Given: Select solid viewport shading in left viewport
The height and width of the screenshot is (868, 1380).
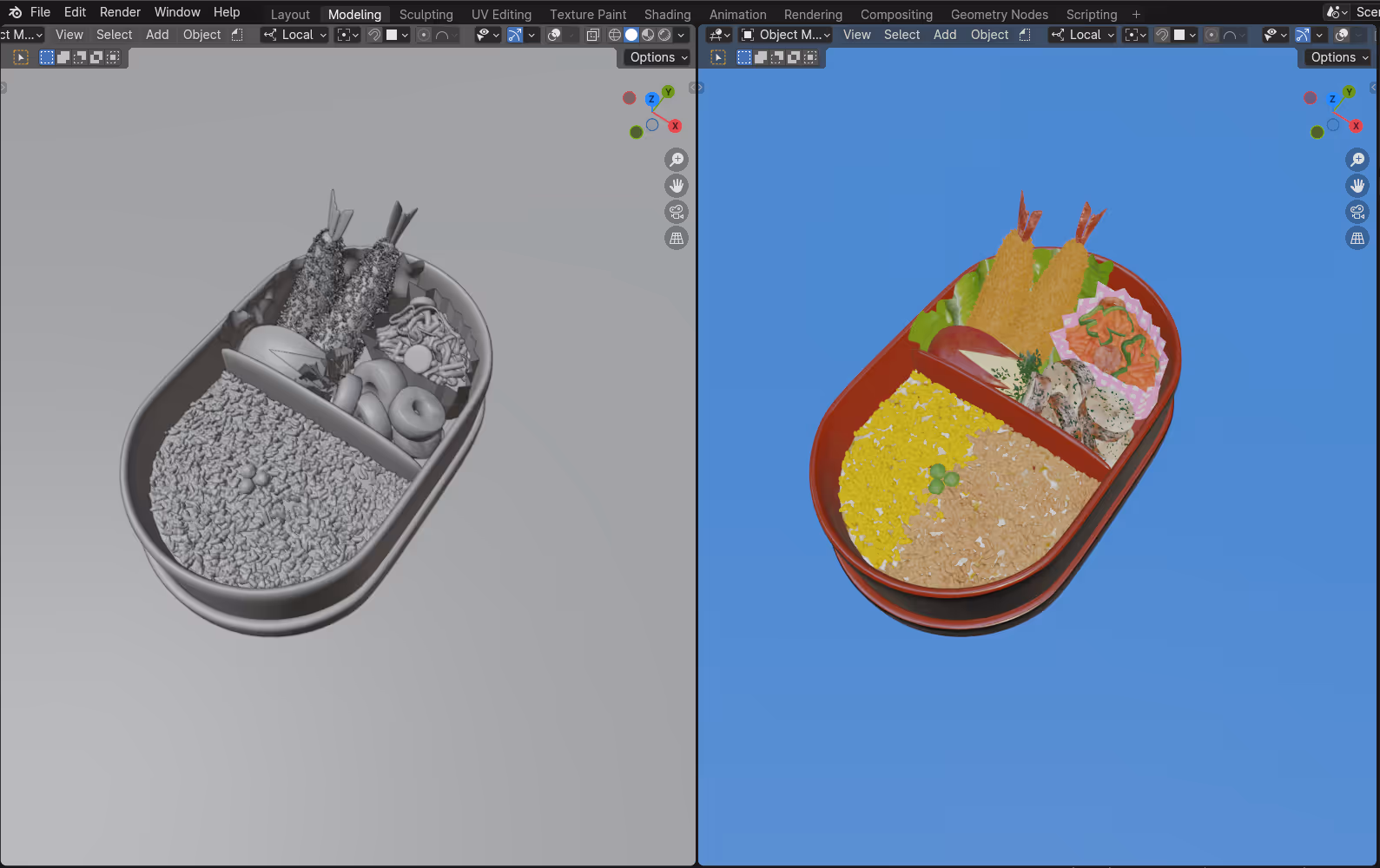Looking at the screenshot, I should [631, 35].
